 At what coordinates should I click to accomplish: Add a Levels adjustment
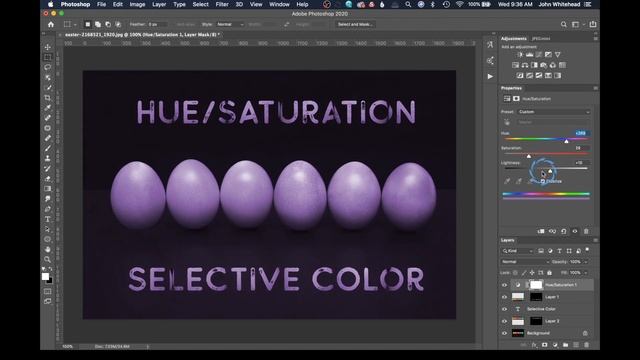(529, 55)
